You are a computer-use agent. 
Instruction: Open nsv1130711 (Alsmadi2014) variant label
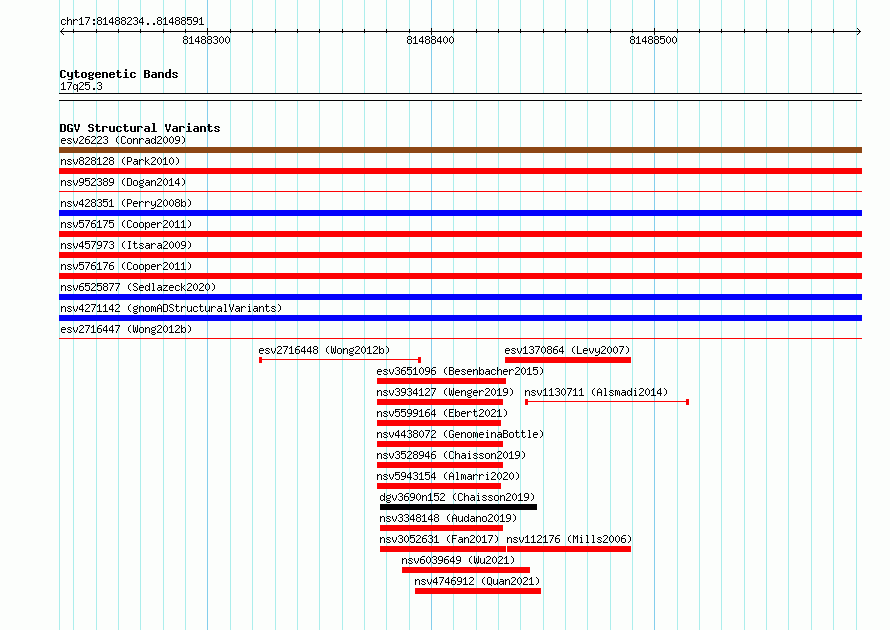(596, 392)
